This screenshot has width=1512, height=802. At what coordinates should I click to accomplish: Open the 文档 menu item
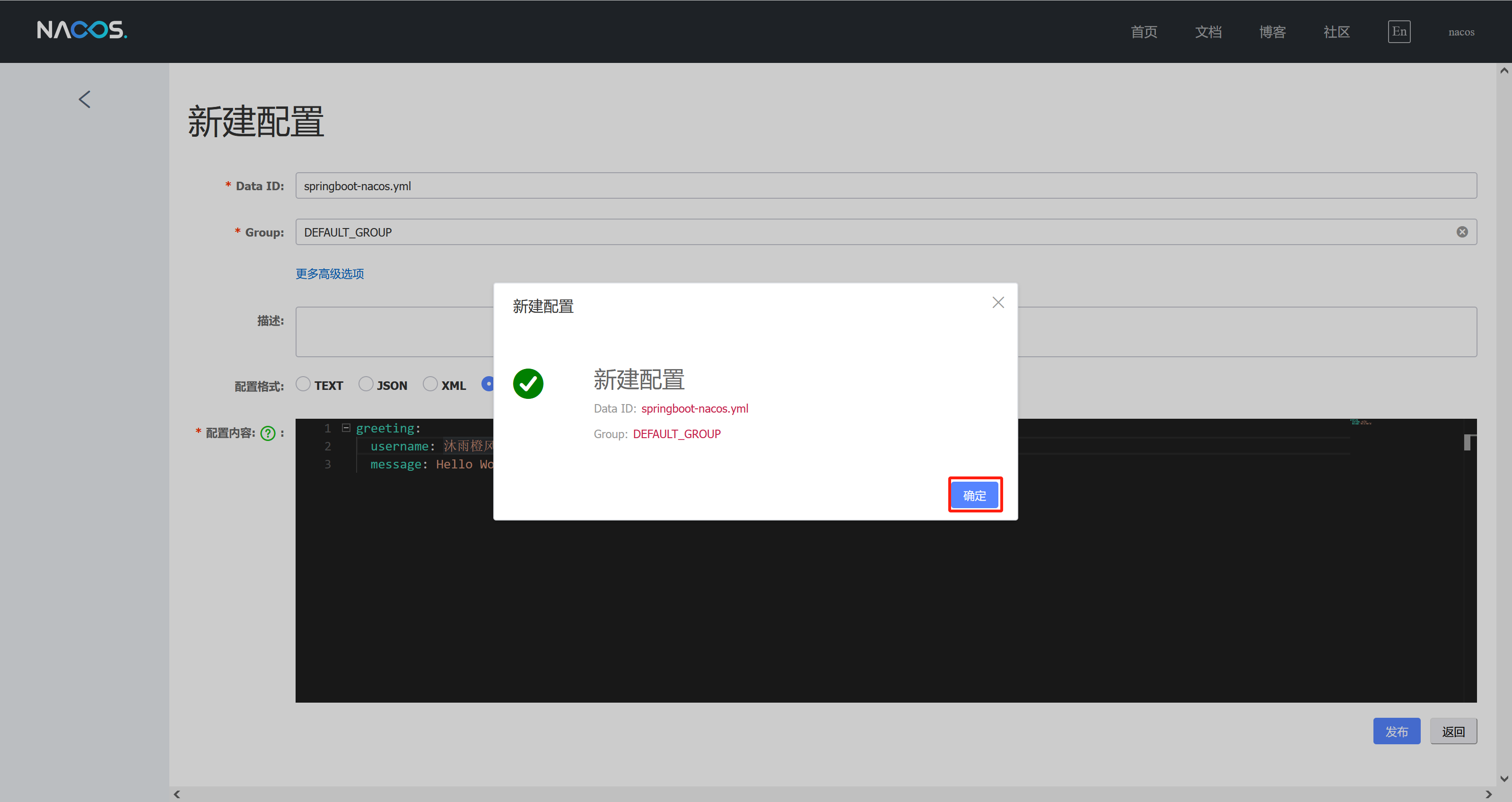[1208, 32]
